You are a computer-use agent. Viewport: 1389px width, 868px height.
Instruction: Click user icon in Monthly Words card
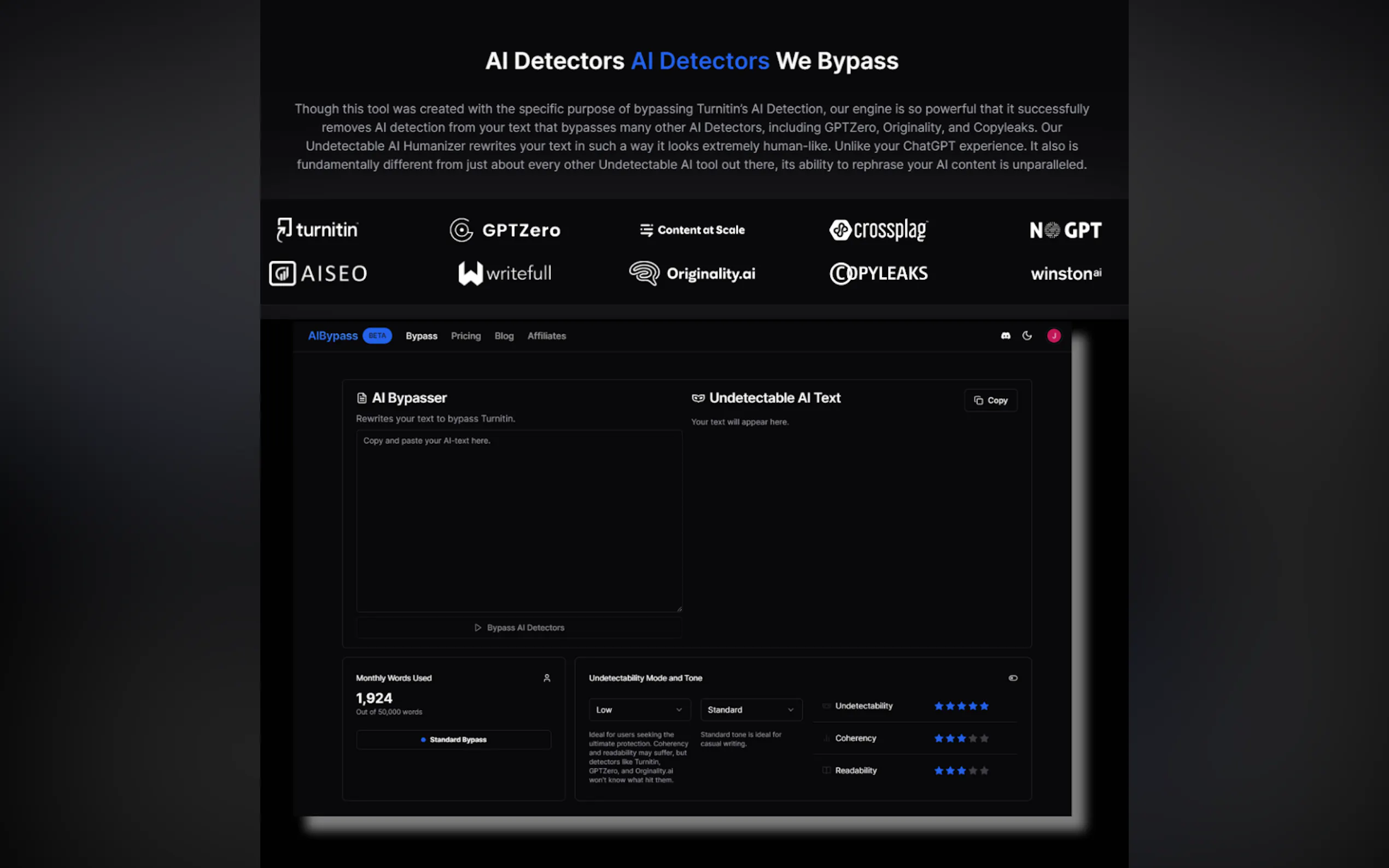[x=547, y=678]
